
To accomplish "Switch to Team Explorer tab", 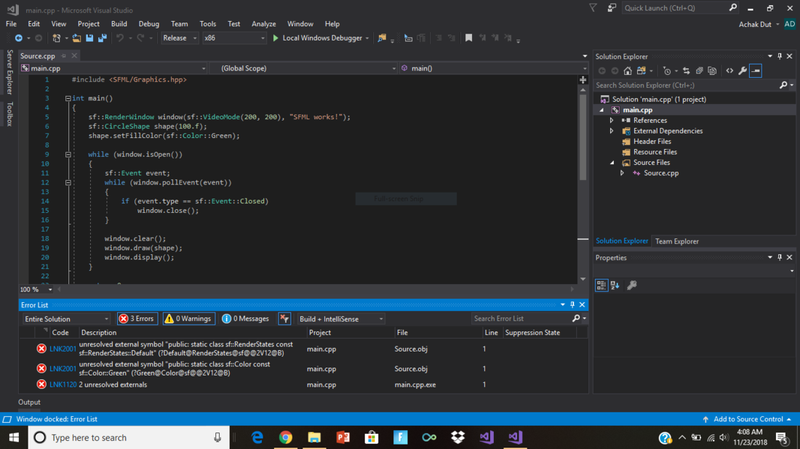I will tap(677, 241).
